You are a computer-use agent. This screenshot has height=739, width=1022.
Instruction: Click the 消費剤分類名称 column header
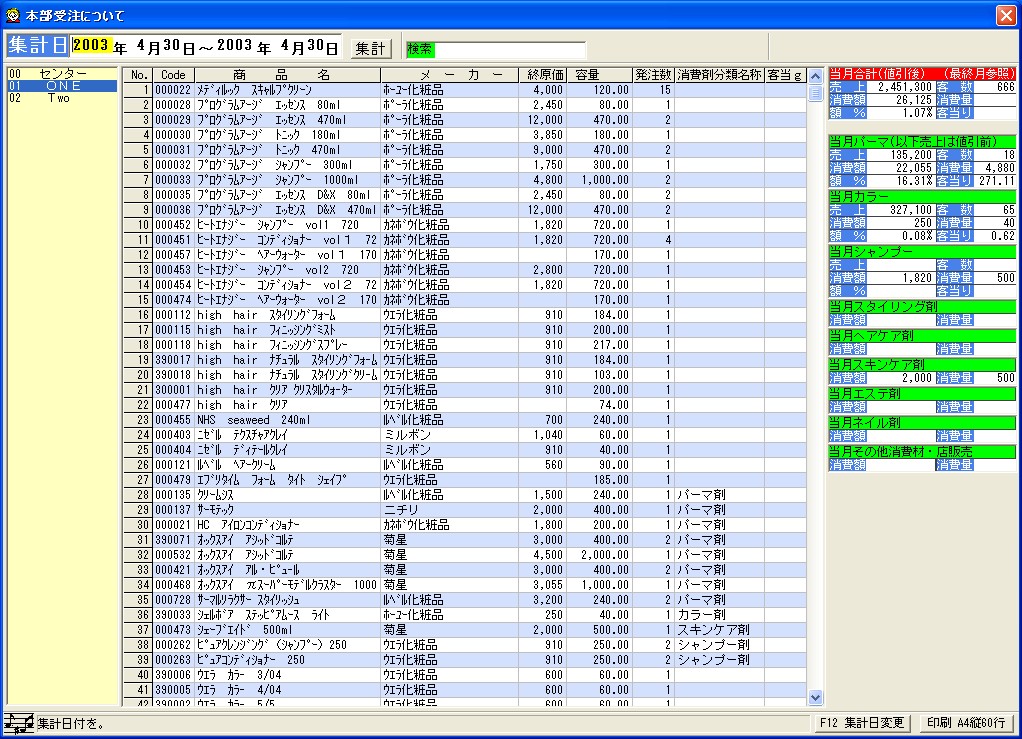pyautogui.click(x=719, y=75)
